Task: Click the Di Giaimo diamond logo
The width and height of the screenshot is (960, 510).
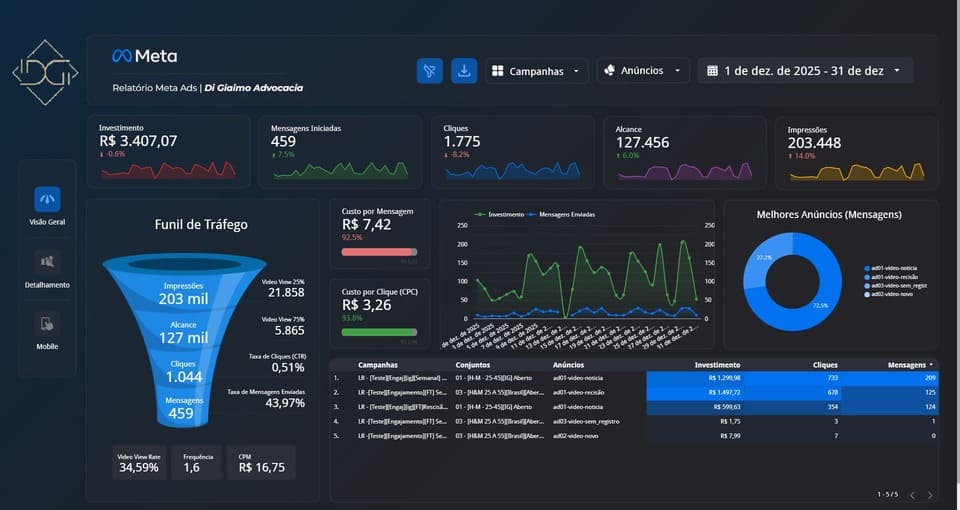Action: coord(44,72)
